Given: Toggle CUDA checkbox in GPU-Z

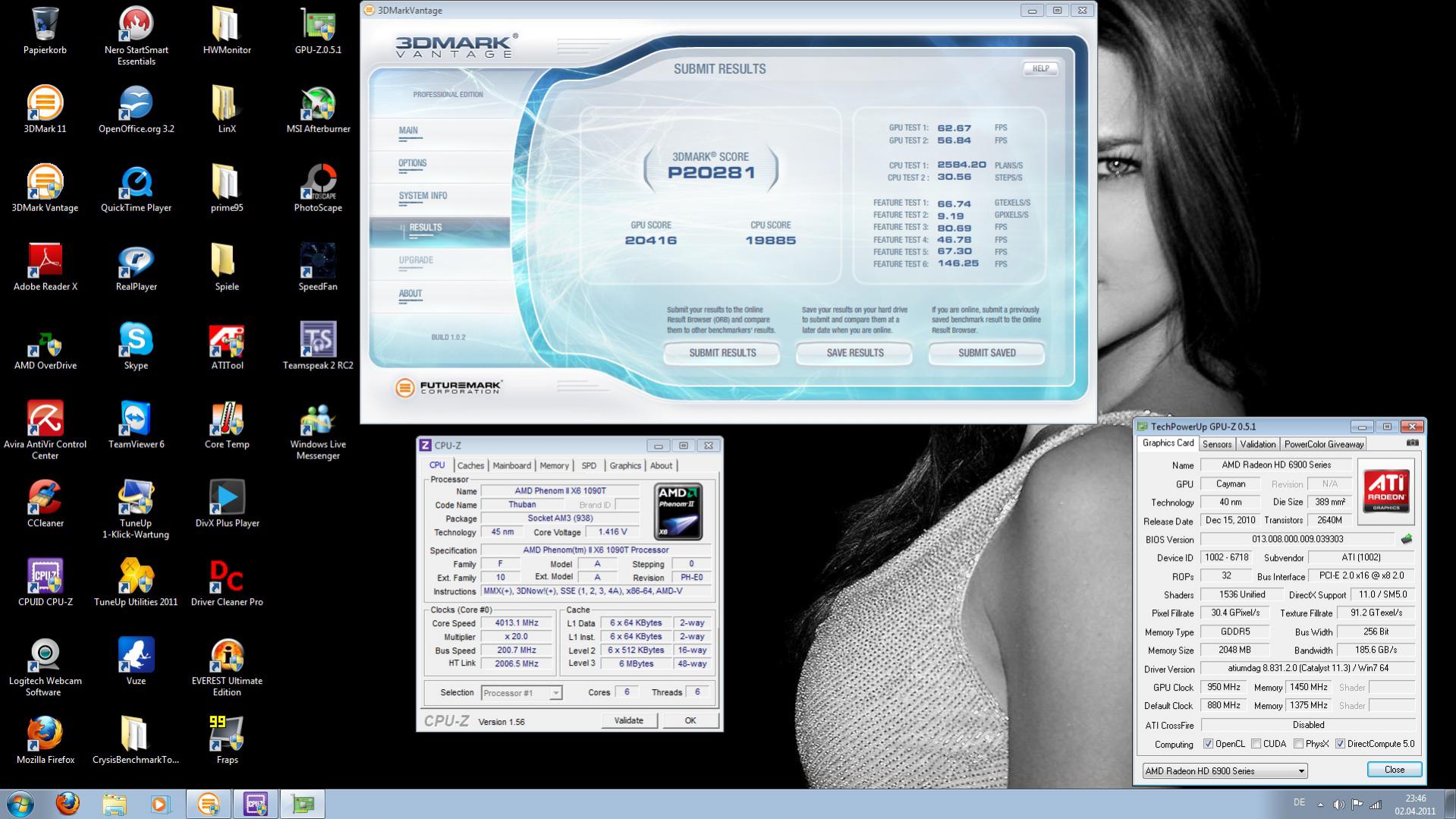Looking at the screenshot, I should click(1256, 744).
